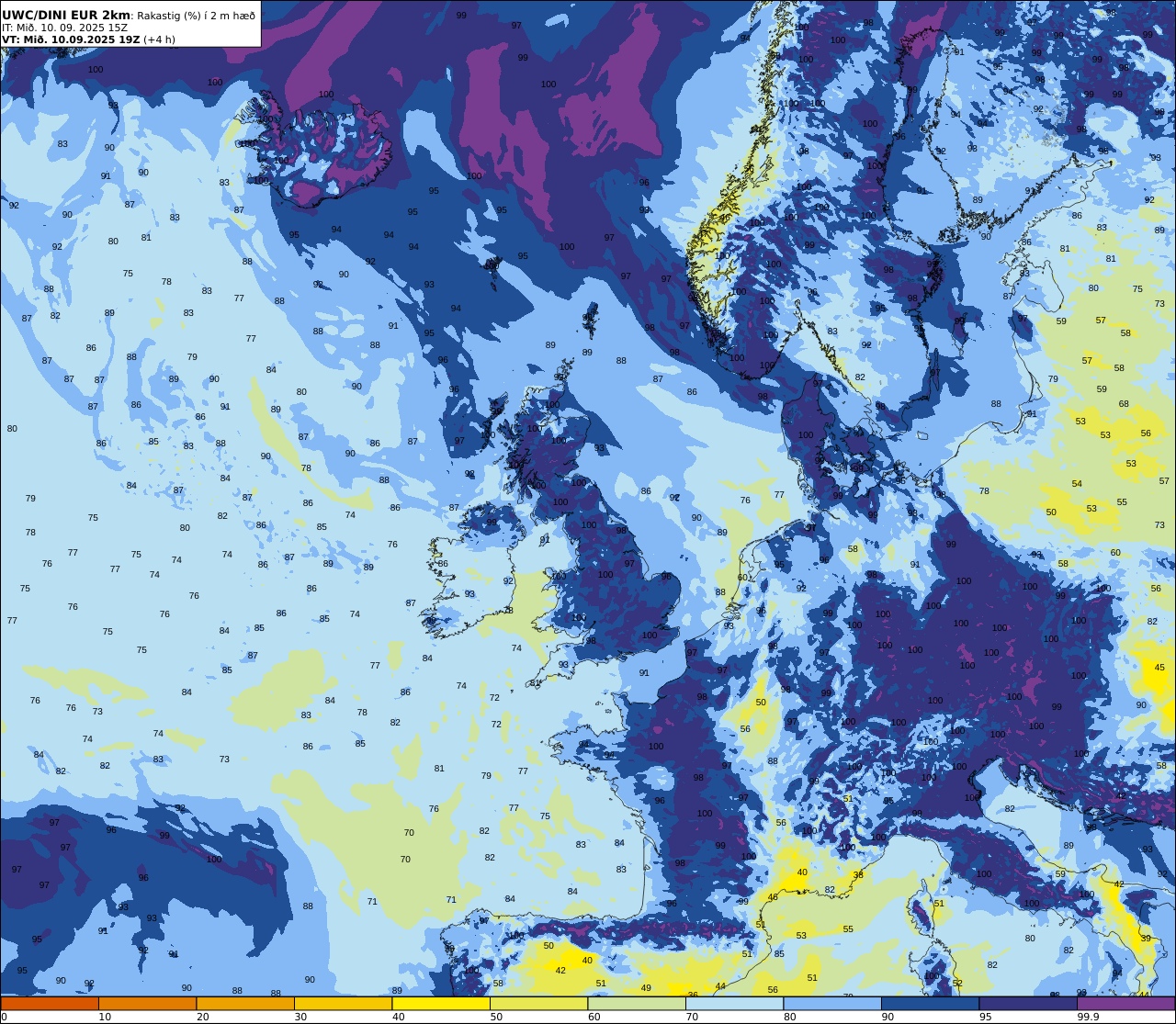This screenshot has height=1024, width=1176.
Task: Click the legend tick label 60
Action: click(x=594, y=1017)
